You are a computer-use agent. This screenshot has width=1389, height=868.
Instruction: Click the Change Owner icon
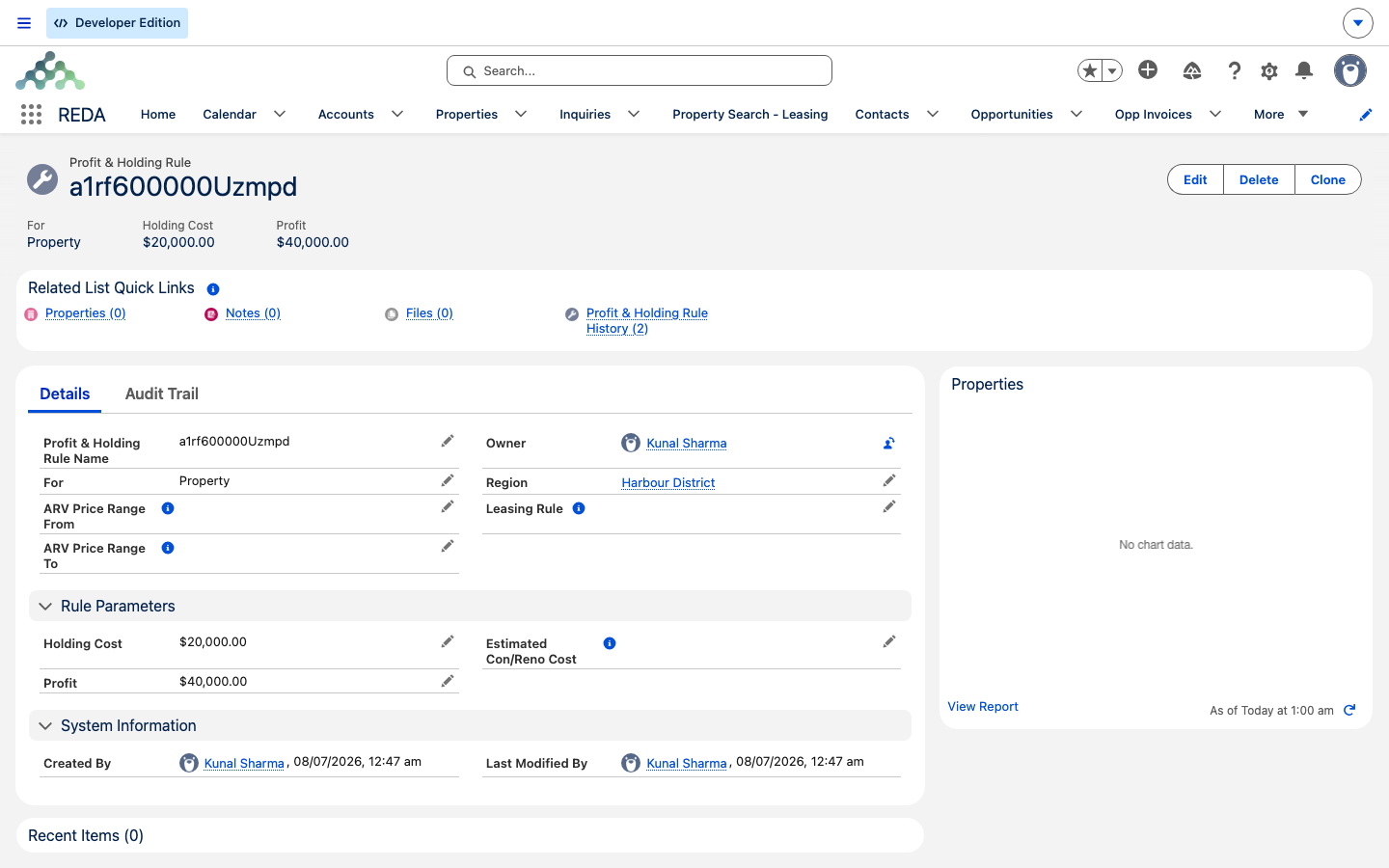889,444
